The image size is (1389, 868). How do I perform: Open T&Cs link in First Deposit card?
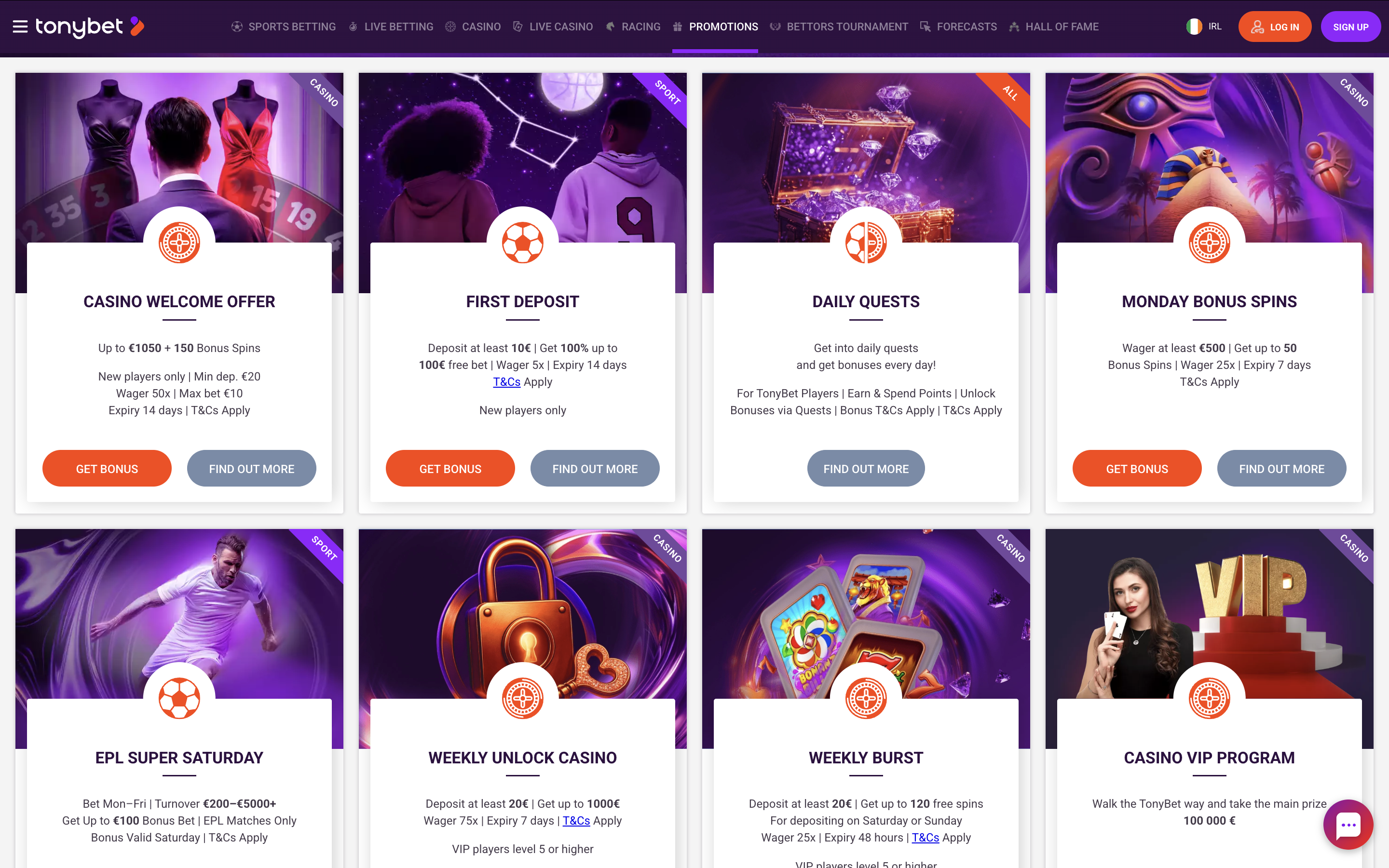click(x=507, y=382)
